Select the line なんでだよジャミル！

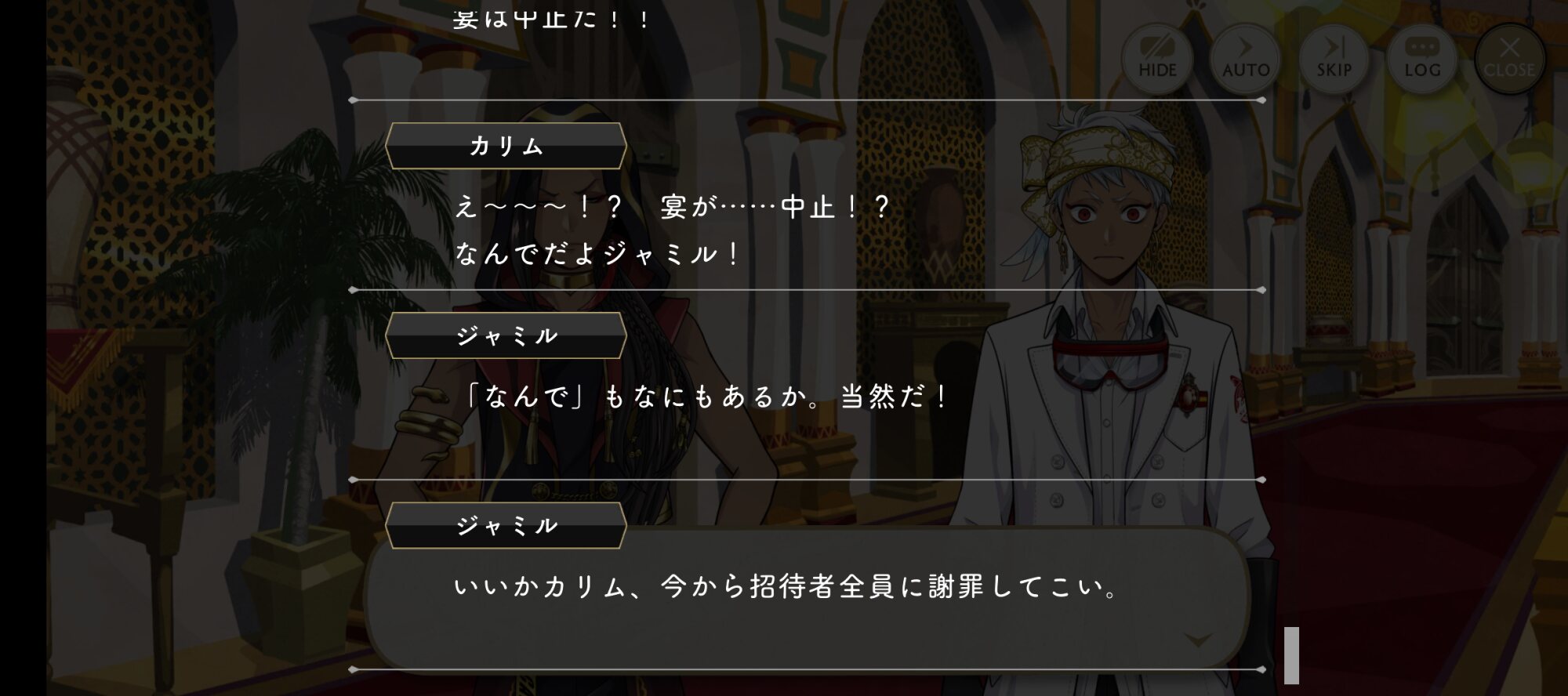click(597, 253)
